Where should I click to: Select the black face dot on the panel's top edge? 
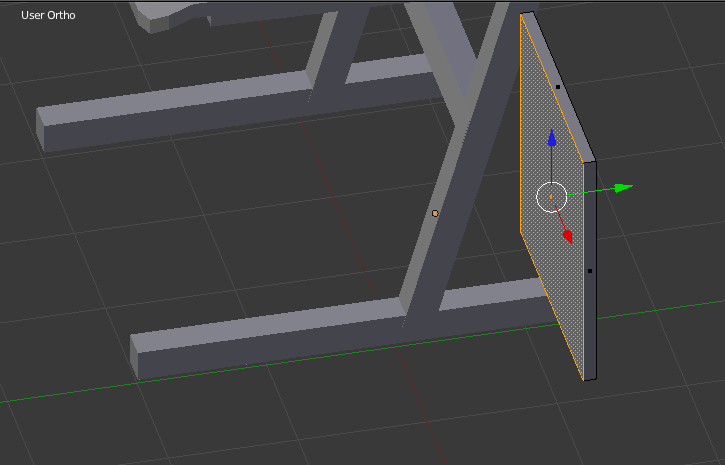click(558, 87)
